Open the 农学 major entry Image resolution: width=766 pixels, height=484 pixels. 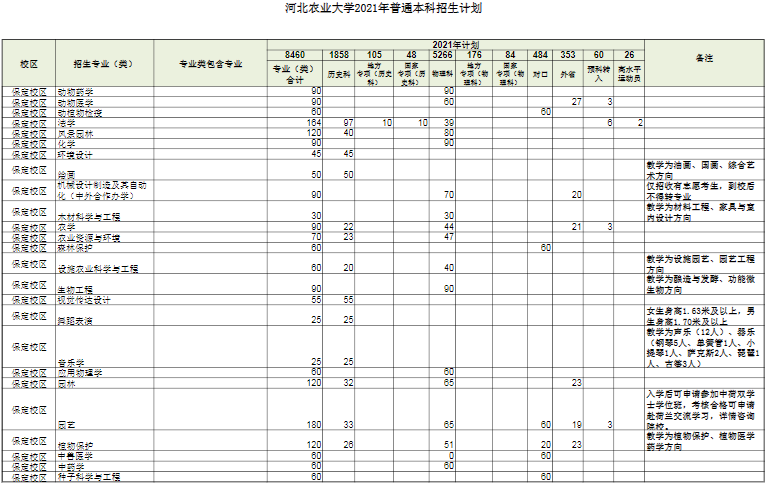pos(66,228)
